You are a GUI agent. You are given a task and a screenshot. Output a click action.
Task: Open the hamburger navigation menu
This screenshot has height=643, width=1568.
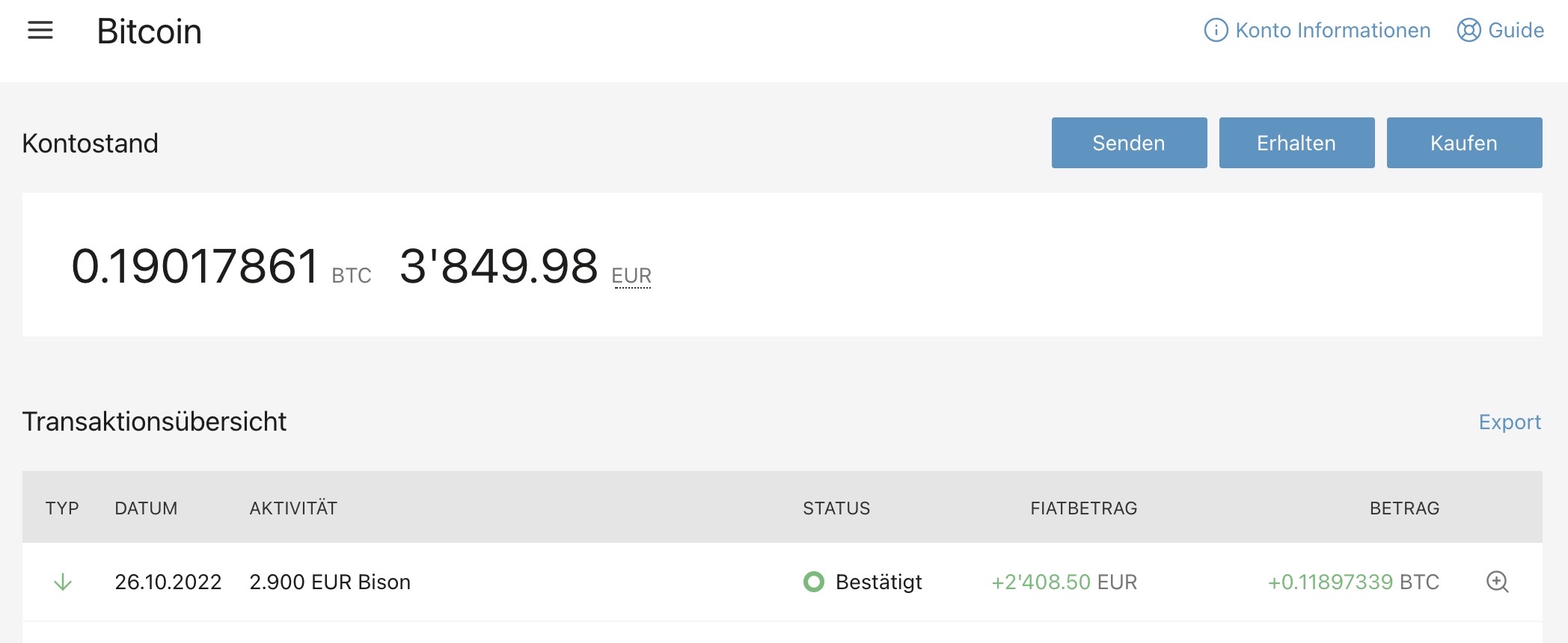(x=40, y=31)
